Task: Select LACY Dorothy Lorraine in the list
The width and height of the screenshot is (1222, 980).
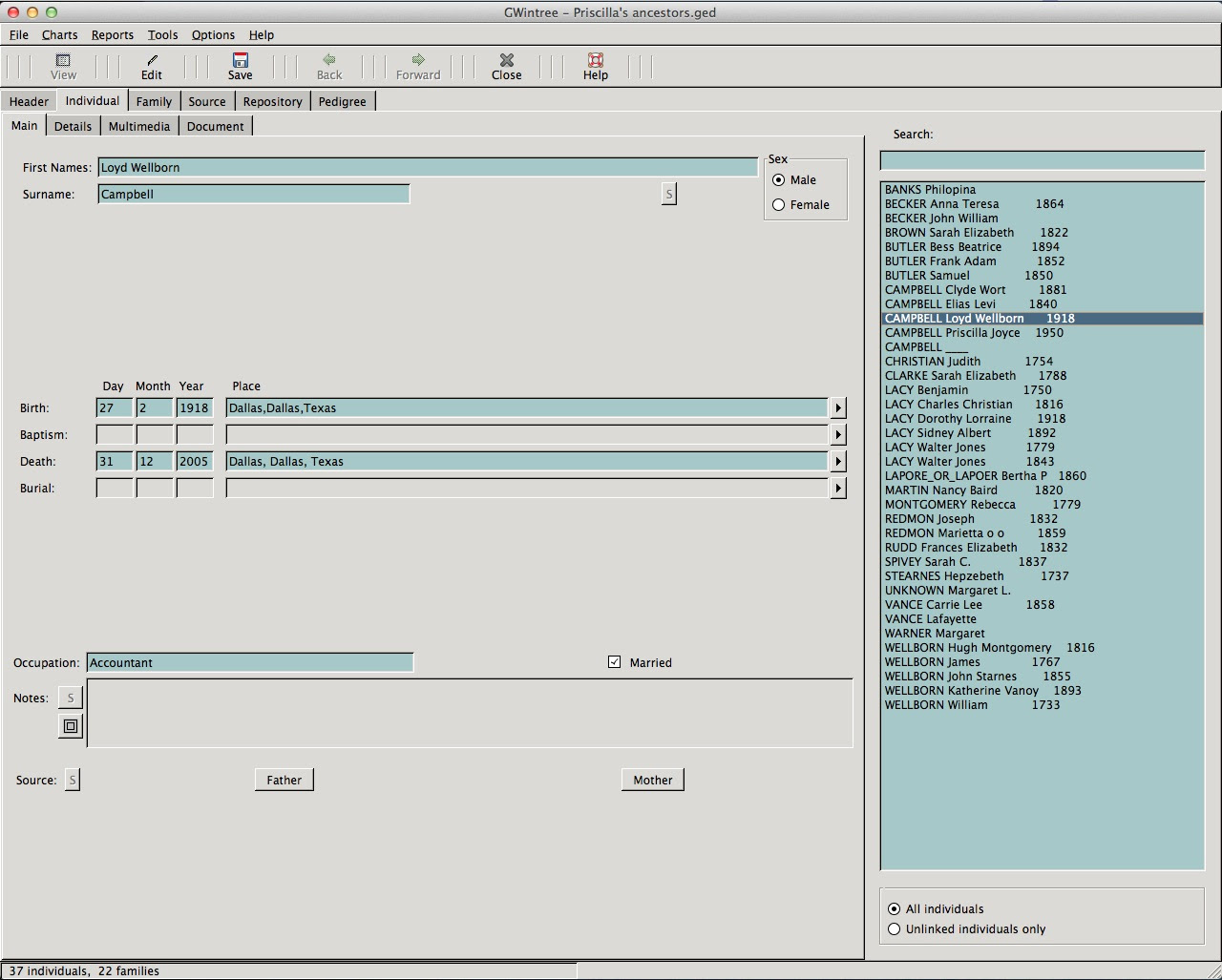Action: pos(948,419)
